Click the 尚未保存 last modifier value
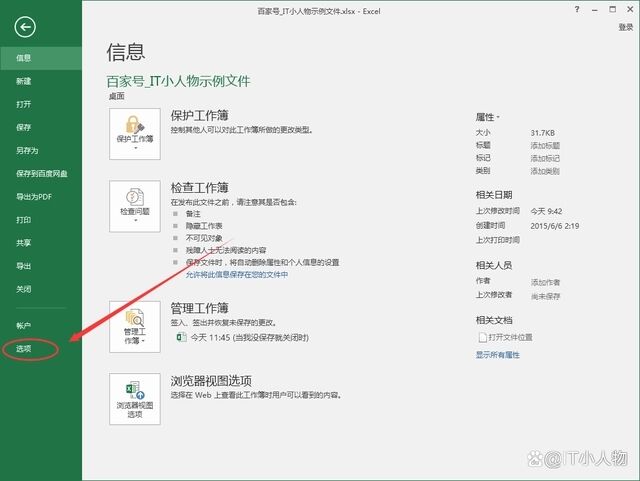 click(x=545, y=296)
